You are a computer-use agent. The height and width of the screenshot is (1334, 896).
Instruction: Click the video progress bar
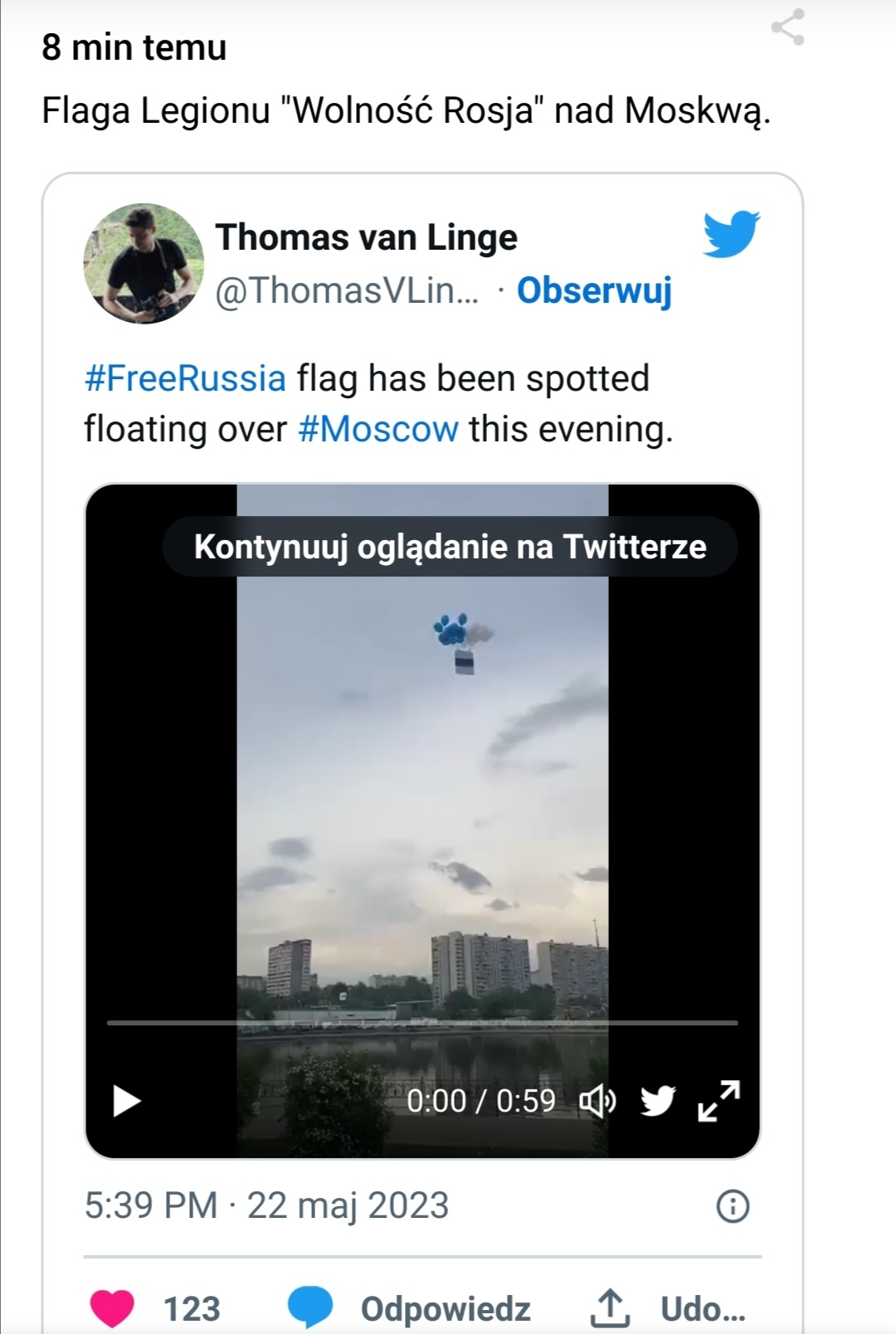click(421, 1023)
